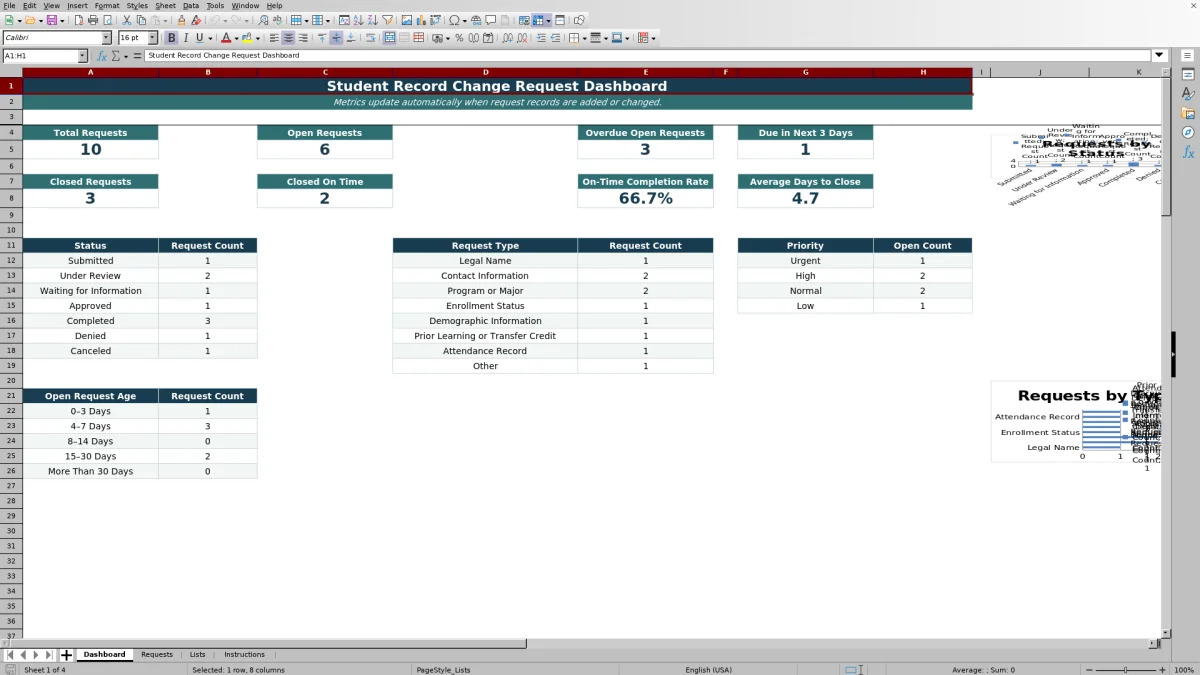Toggle Align Left alignment

click(x=274, y=38)
